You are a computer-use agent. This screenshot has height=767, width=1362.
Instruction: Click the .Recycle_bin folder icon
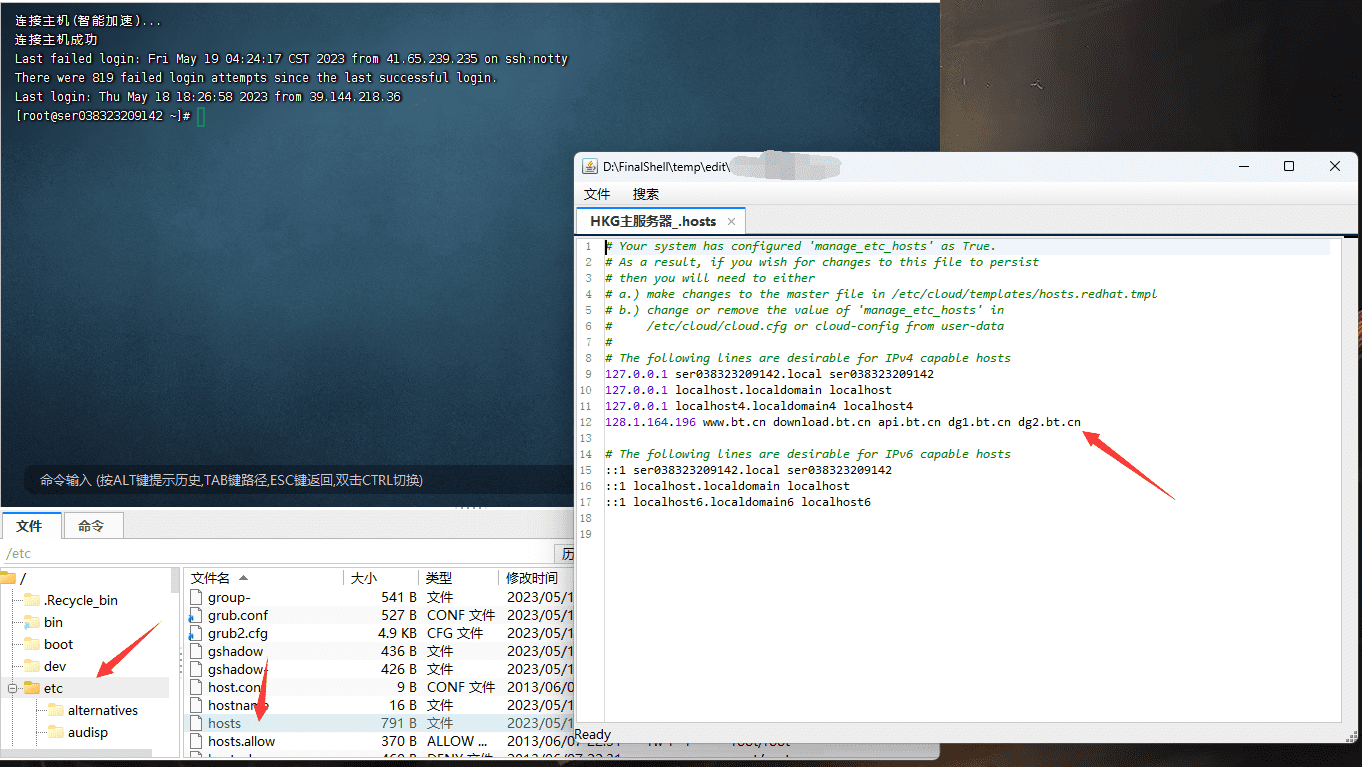coord(32,600)
